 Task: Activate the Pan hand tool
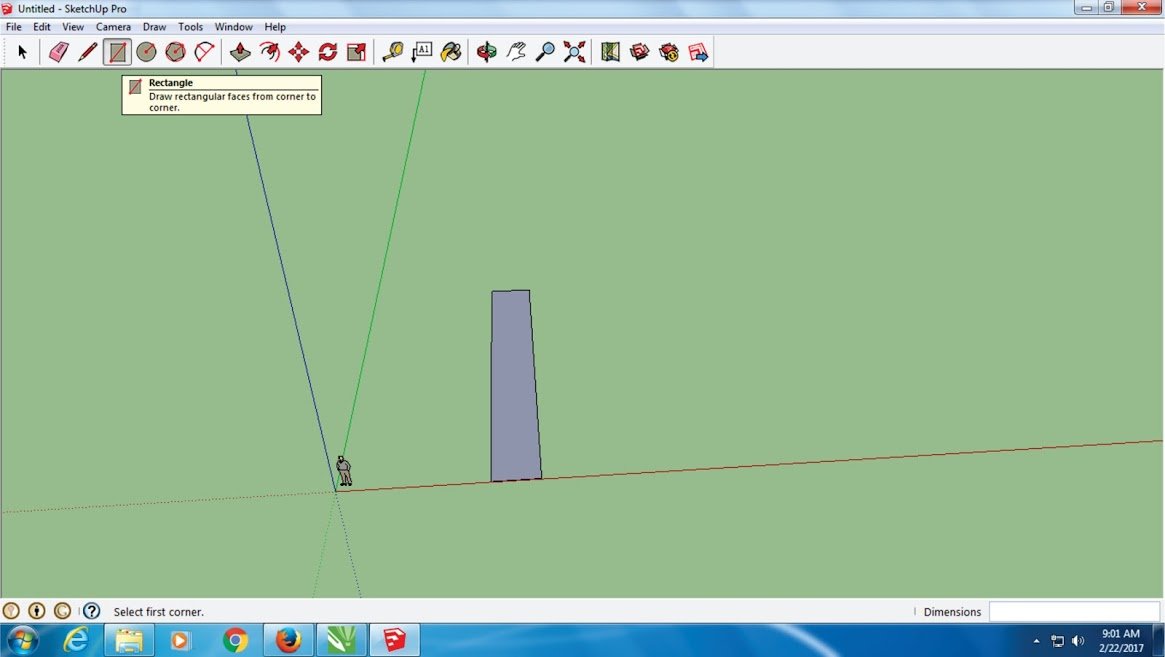pos(516,52)
